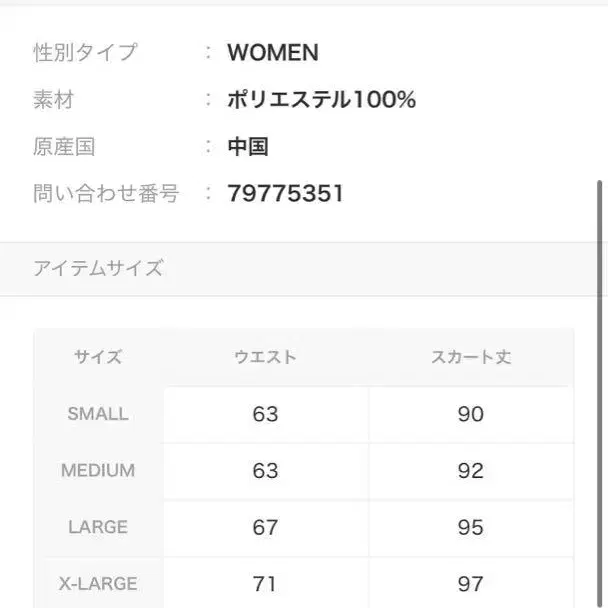Select the MEDIUM size row label
Screen dimensions: 608x608
[x=98, y=471]
